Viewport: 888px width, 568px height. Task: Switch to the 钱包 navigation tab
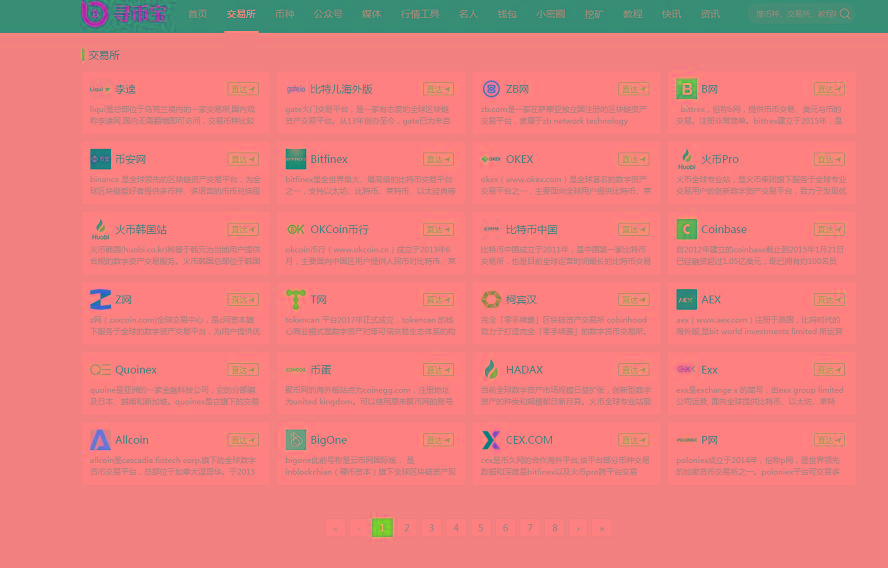tap(508, 14)
